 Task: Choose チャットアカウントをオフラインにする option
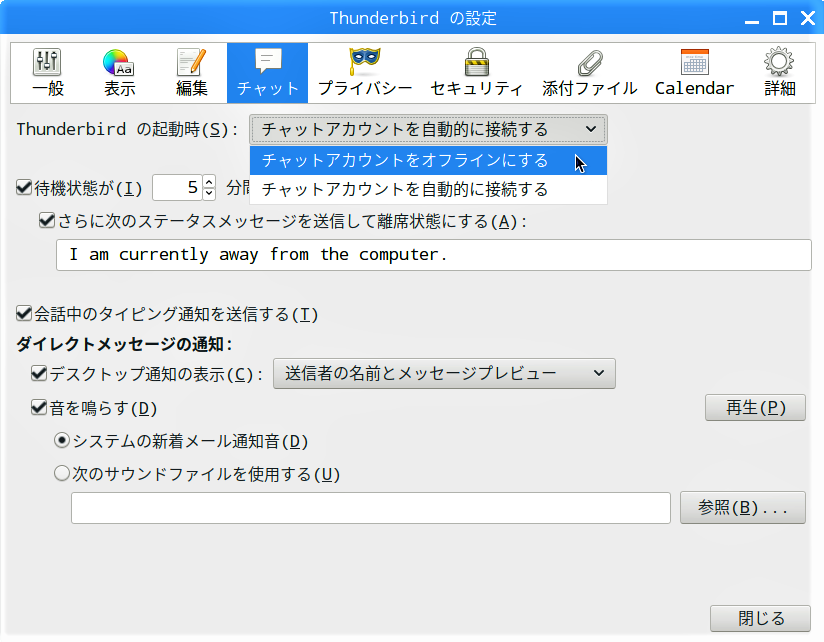[428, 160]
